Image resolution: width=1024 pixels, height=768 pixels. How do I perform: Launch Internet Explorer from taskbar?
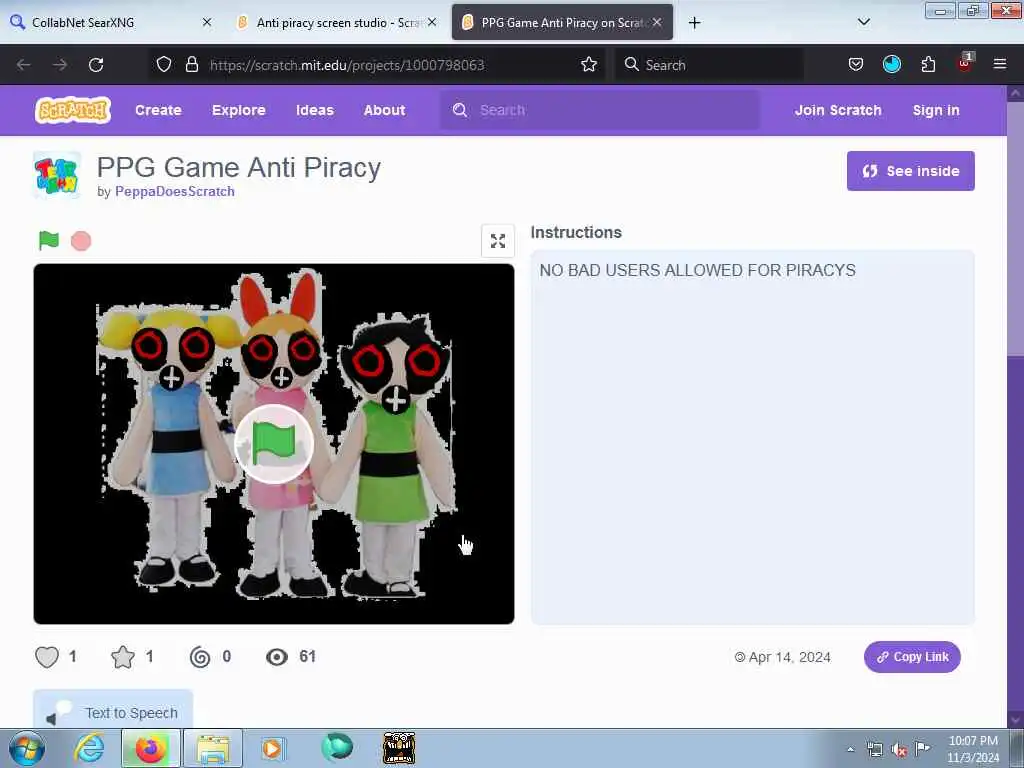coord(89,748)
